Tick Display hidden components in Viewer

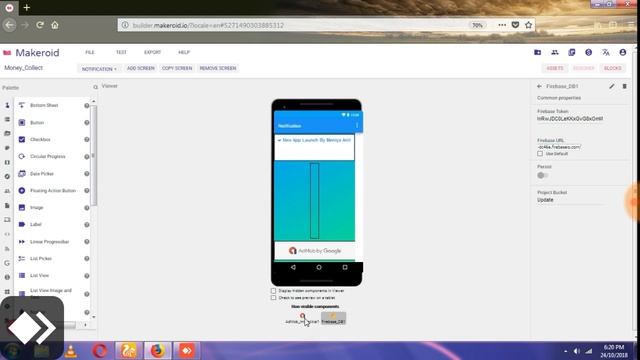click(273, 291)
